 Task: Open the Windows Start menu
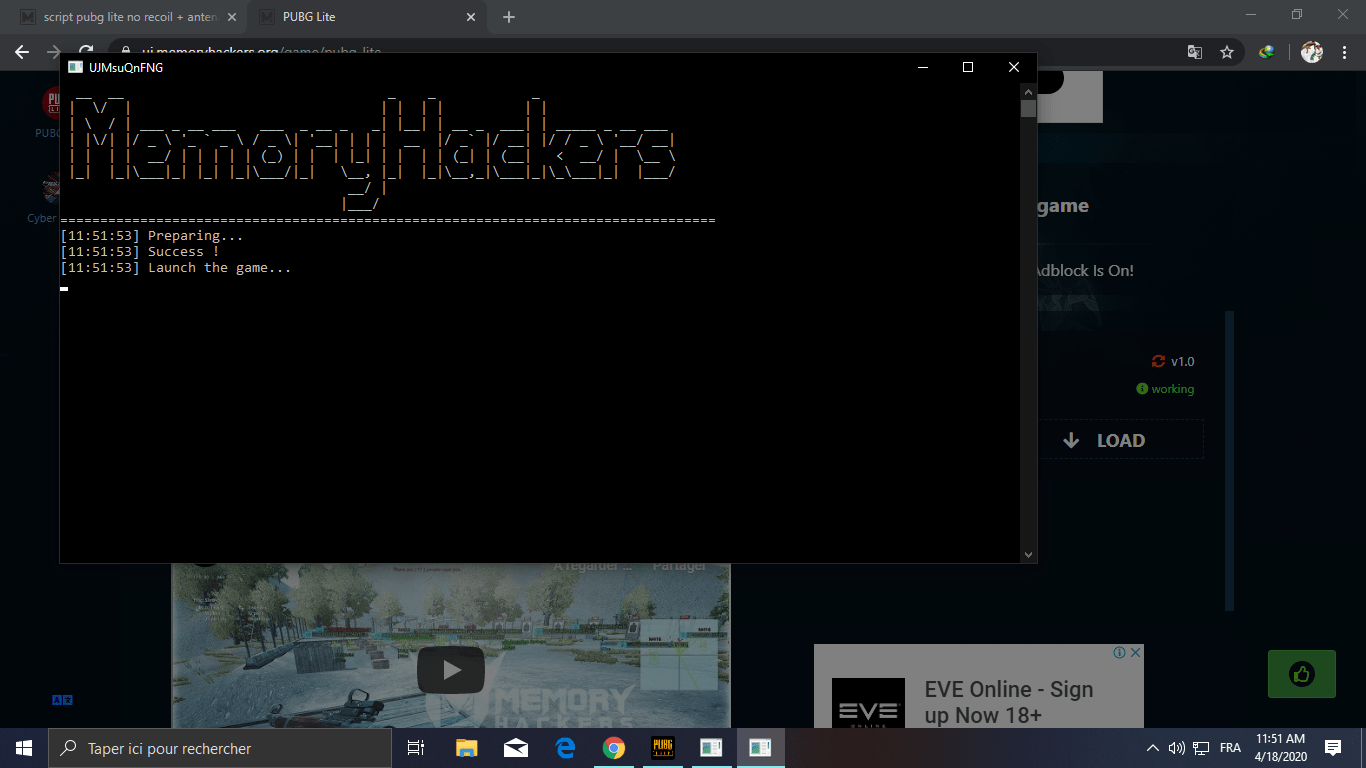point(24,748)
